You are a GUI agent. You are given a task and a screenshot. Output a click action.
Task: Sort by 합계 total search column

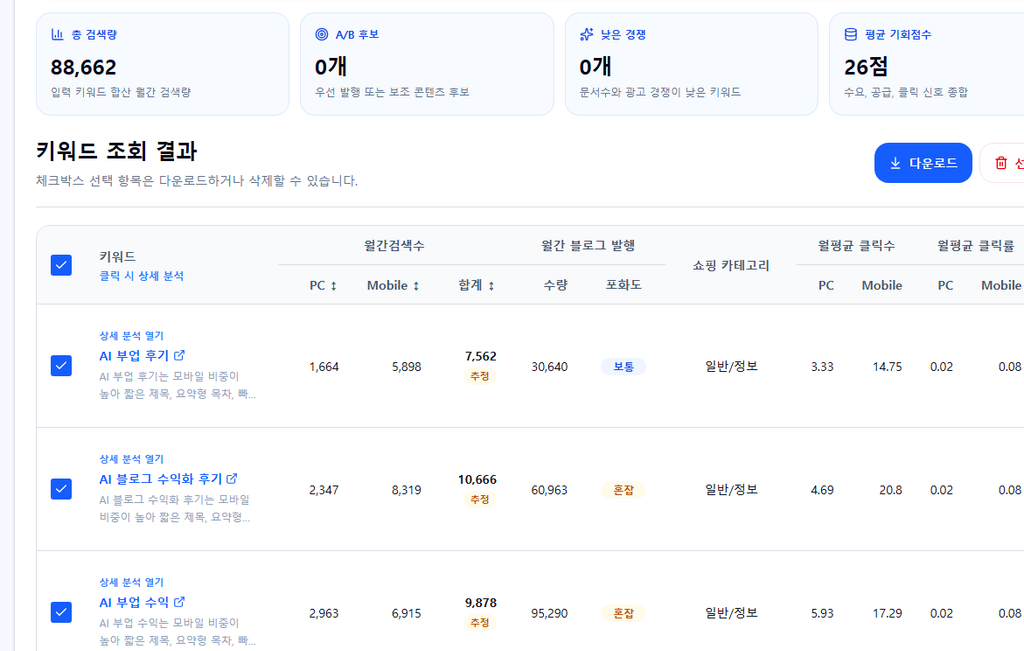(x=477, y=285)
